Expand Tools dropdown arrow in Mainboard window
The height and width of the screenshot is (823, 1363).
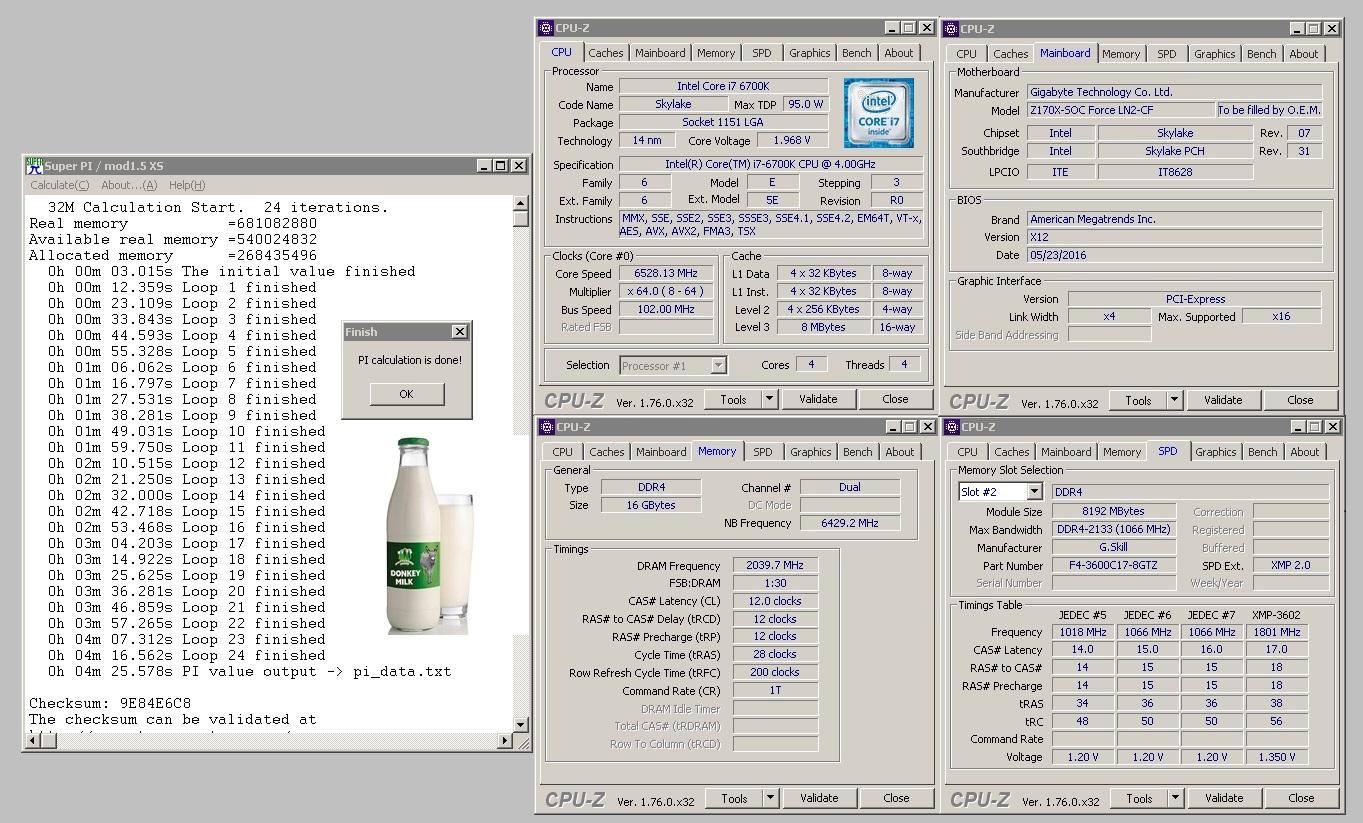click(x=1174, y=400)
